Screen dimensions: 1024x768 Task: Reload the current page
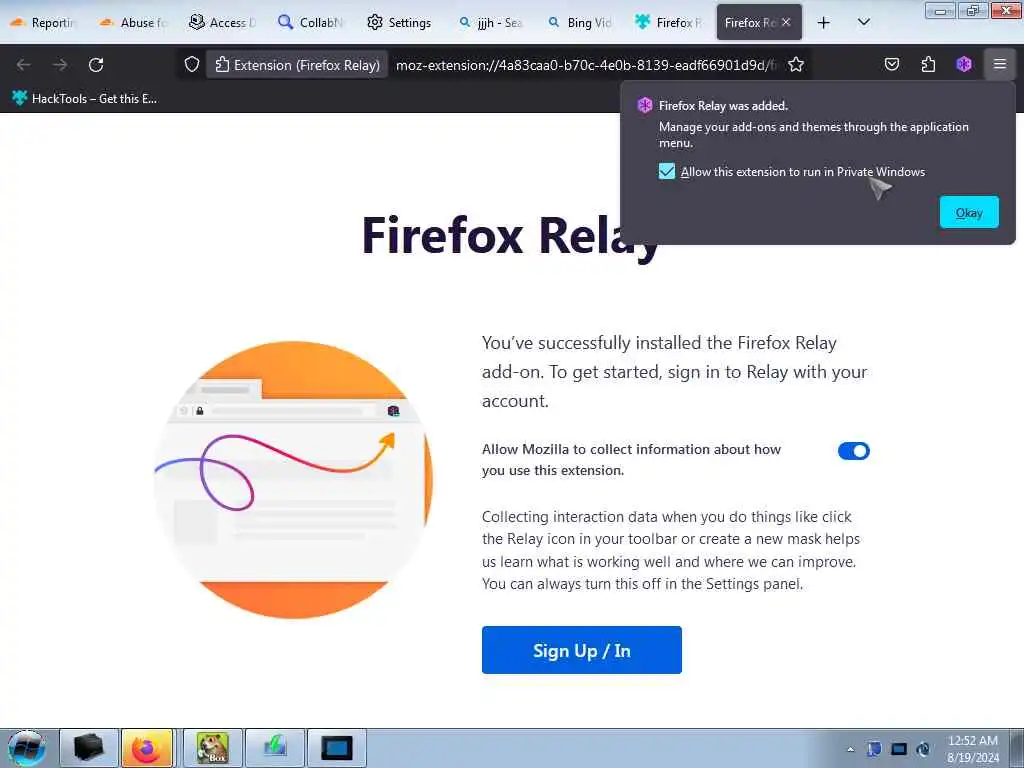coord(96,65)
